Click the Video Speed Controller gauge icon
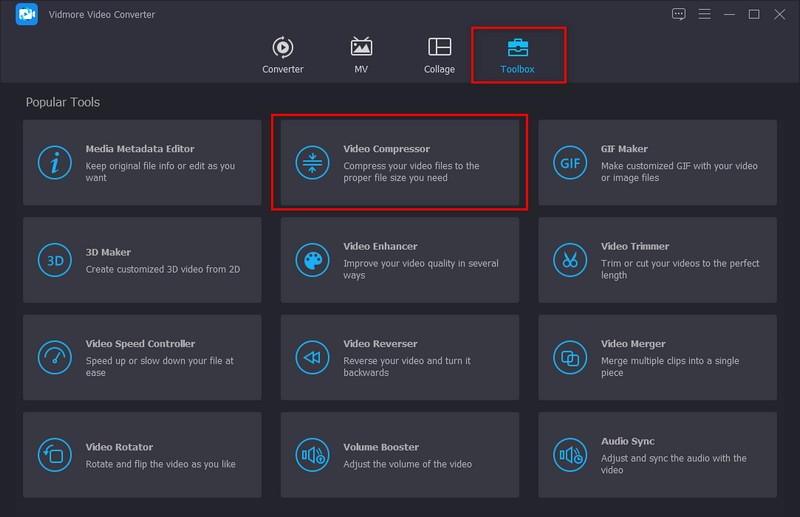Viewport: 800px width, 517px height. pos(54,357)
